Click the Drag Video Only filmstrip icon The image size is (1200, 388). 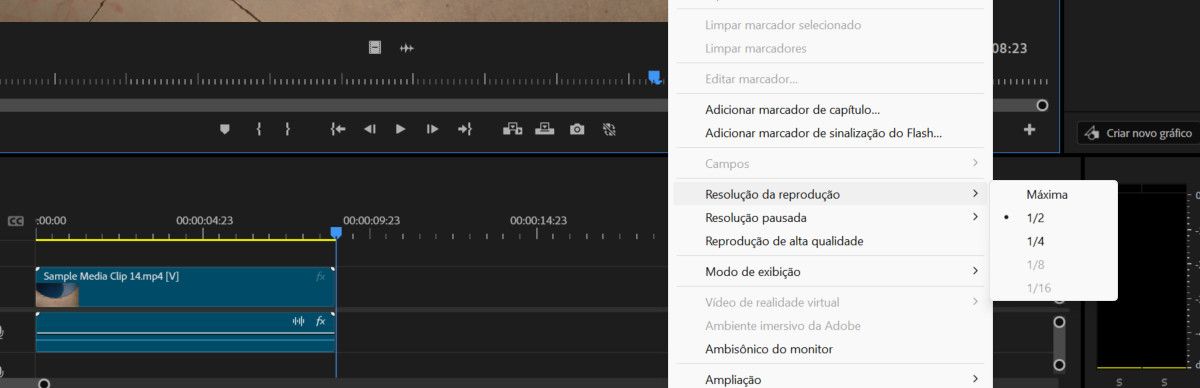[x=375, y=47]
